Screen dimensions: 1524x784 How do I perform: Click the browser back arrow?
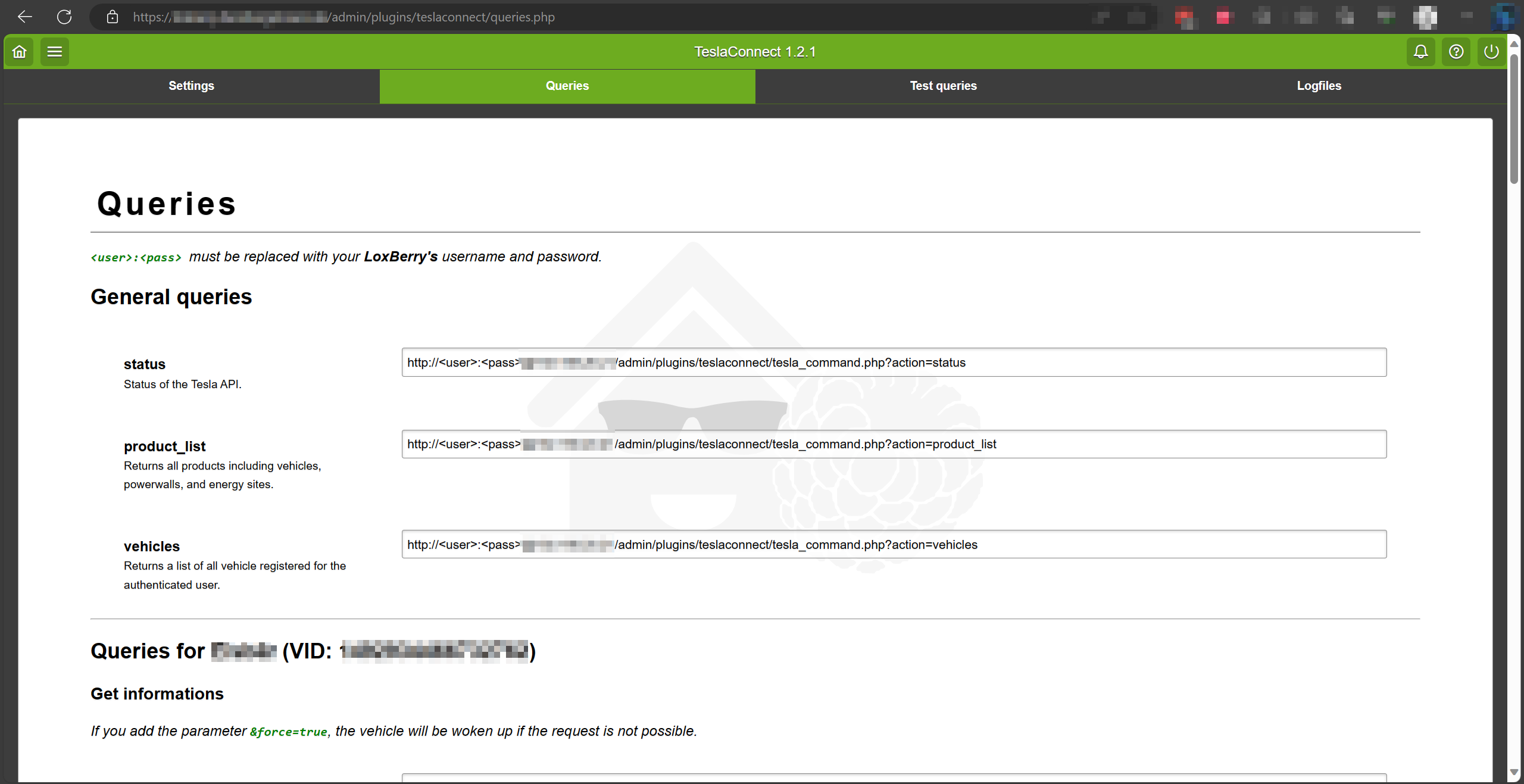(25, 17)
